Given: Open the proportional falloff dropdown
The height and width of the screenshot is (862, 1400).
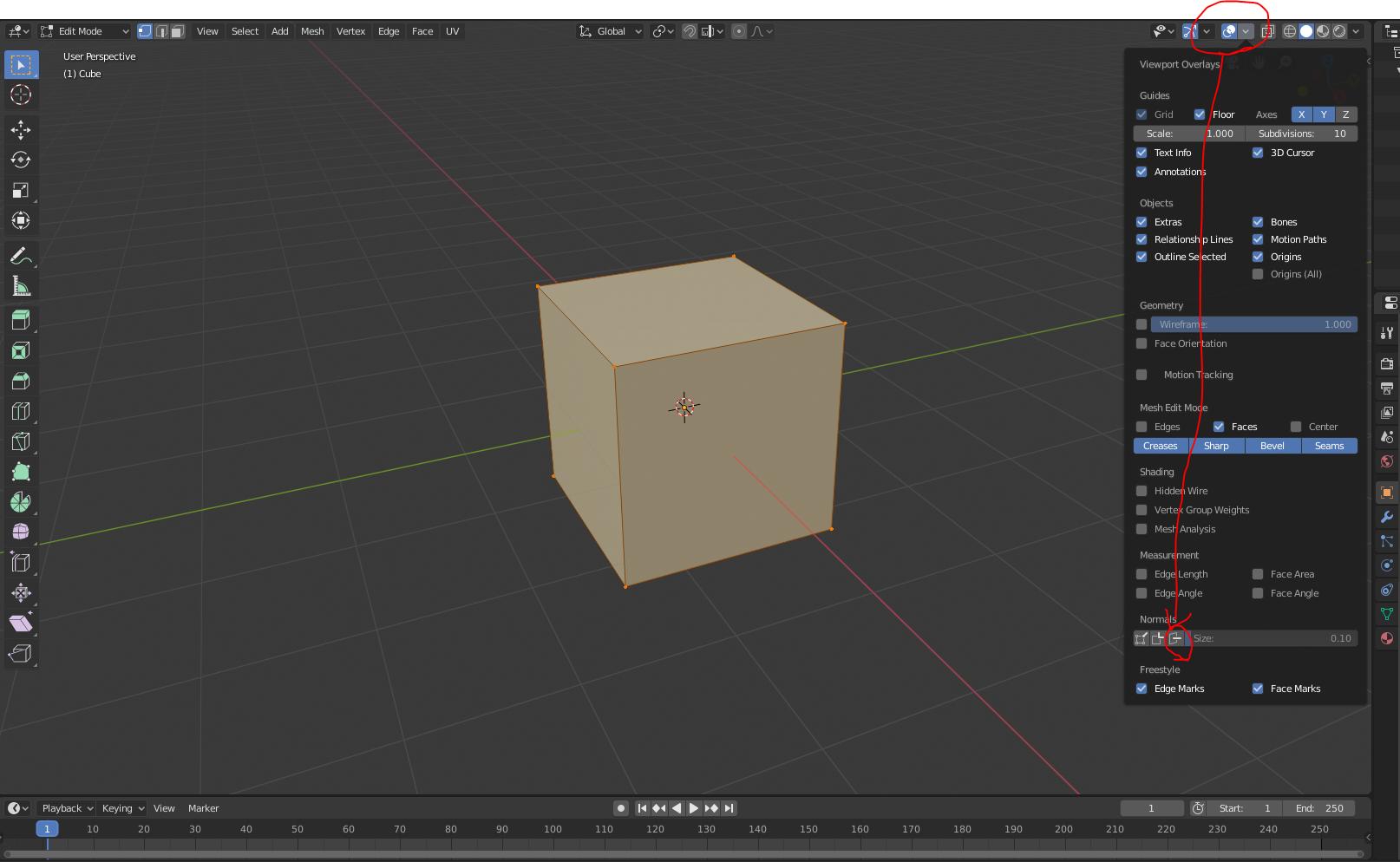Looking at the screenshot, I should (x=762, y=31).
